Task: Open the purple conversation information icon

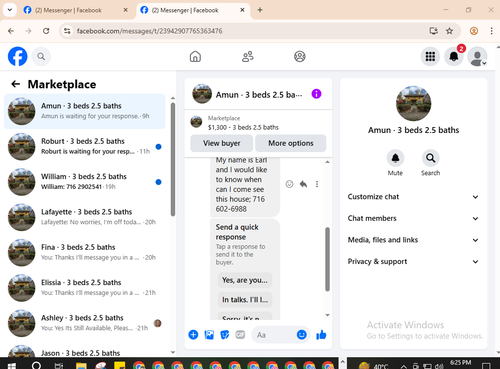Action: (x=316, y=94)
